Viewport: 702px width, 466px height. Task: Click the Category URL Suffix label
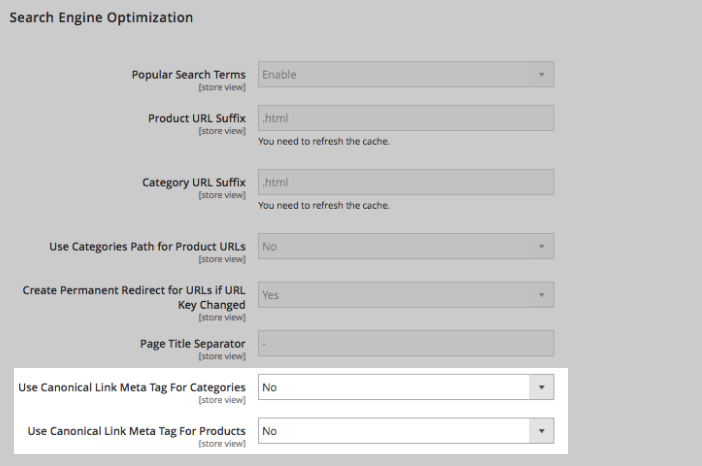click(194, 183)
